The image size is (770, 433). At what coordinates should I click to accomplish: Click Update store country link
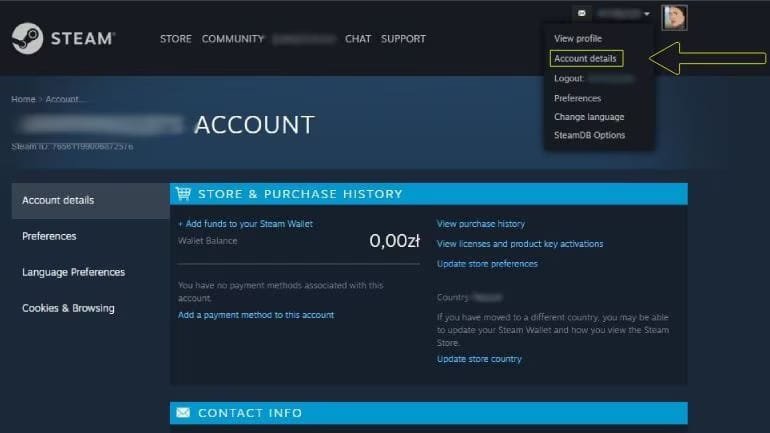pos(479,359)
